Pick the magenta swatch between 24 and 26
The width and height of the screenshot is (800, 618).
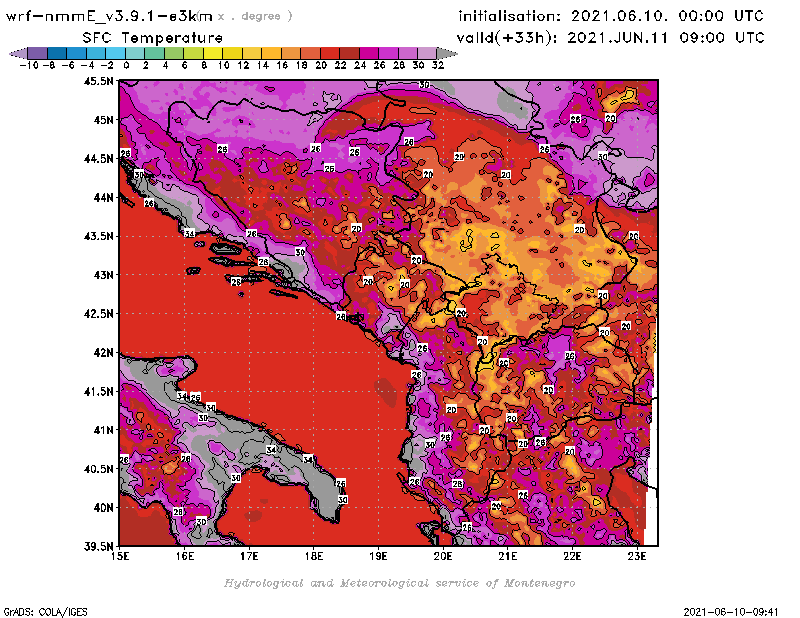[x=368, y=53]
